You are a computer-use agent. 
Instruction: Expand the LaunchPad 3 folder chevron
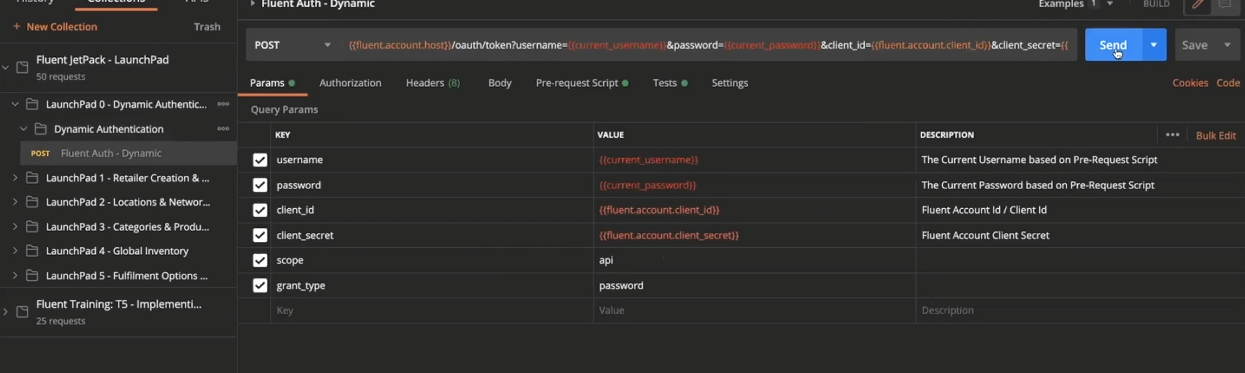click(15, 227)
